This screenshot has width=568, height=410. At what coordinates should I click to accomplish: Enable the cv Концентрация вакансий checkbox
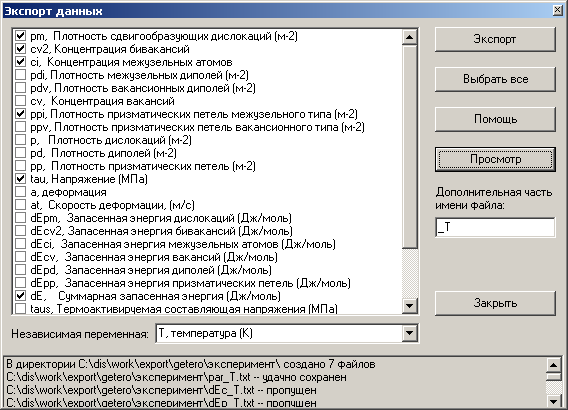(x=21, y=101)
